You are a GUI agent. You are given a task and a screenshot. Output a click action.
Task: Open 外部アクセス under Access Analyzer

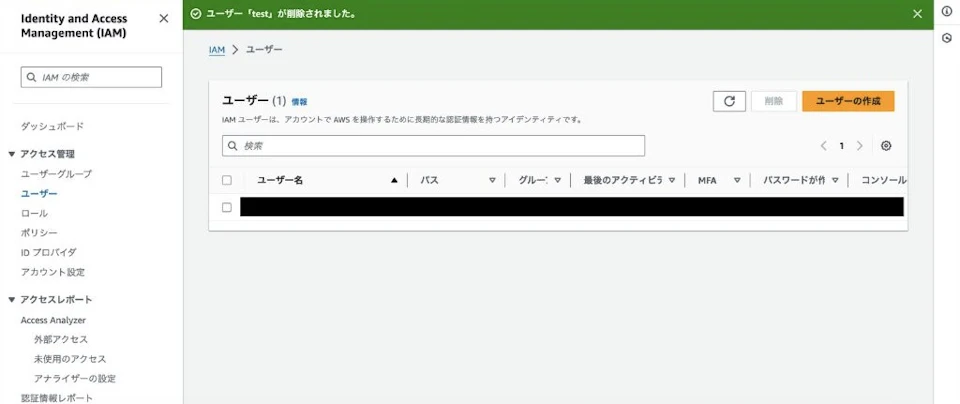[61, 339]
